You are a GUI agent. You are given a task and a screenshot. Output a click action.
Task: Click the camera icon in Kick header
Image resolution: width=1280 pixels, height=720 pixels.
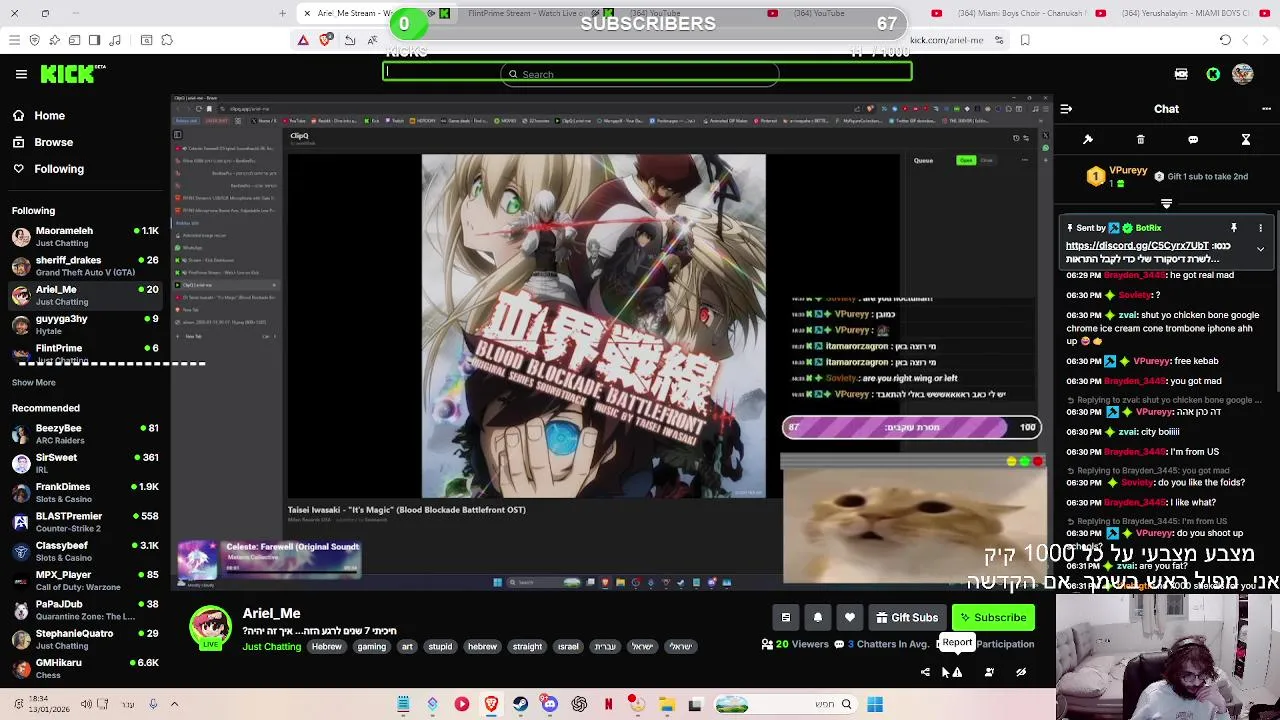pos(1181,74)
